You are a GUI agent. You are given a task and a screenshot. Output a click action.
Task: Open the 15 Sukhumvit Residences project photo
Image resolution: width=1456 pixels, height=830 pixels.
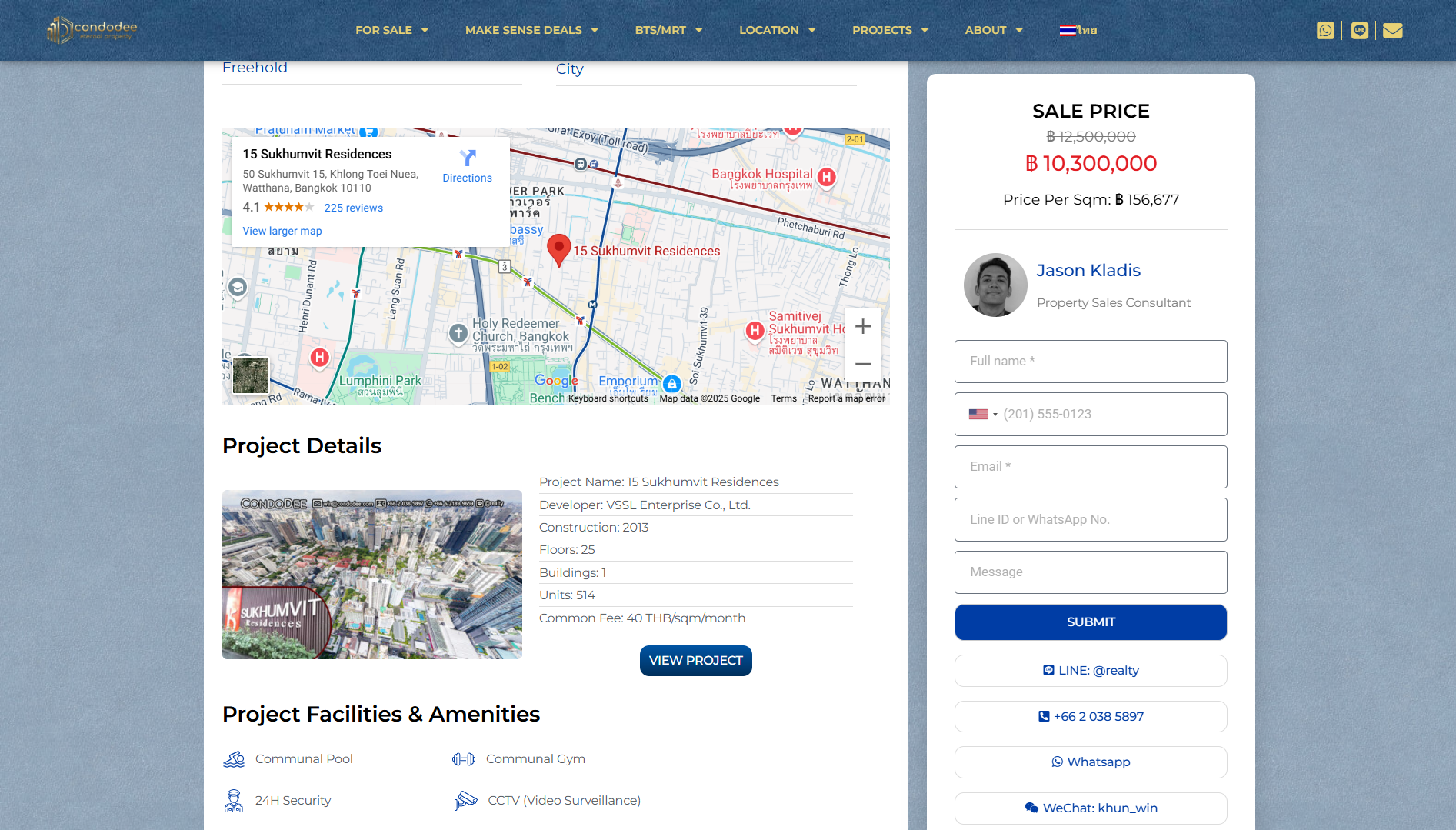coord(372,575)
